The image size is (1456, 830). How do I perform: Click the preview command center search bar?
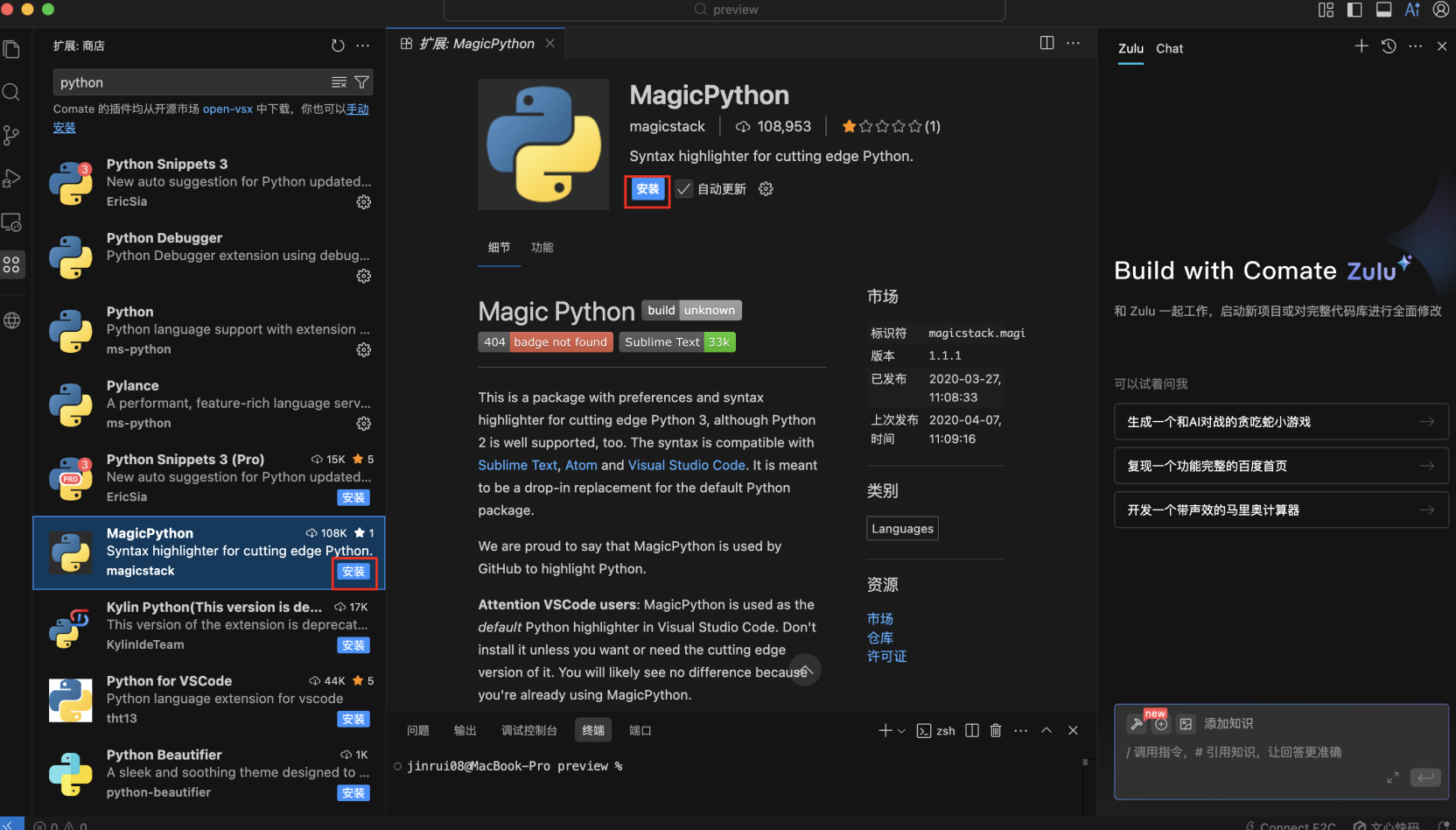(x=724, y=10)
